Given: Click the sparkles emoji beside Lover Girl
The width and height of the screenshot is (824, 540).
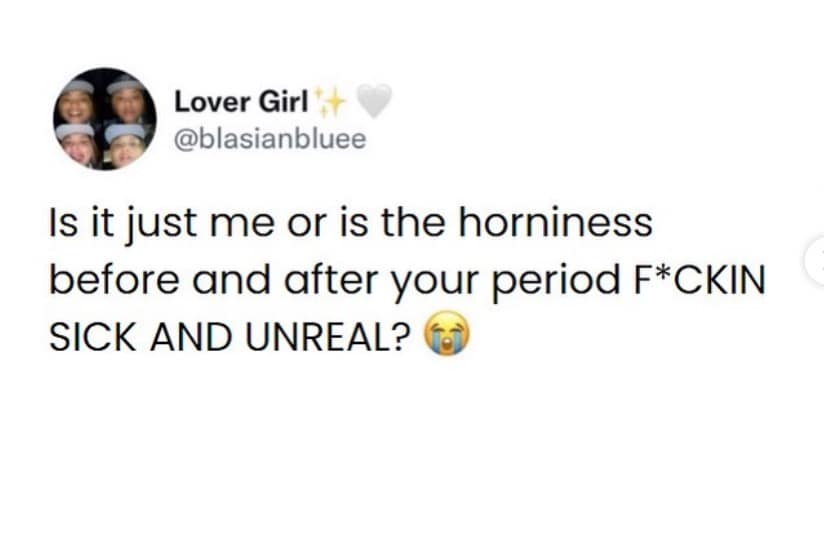Looking at the screenshot, I should [329, 101].
